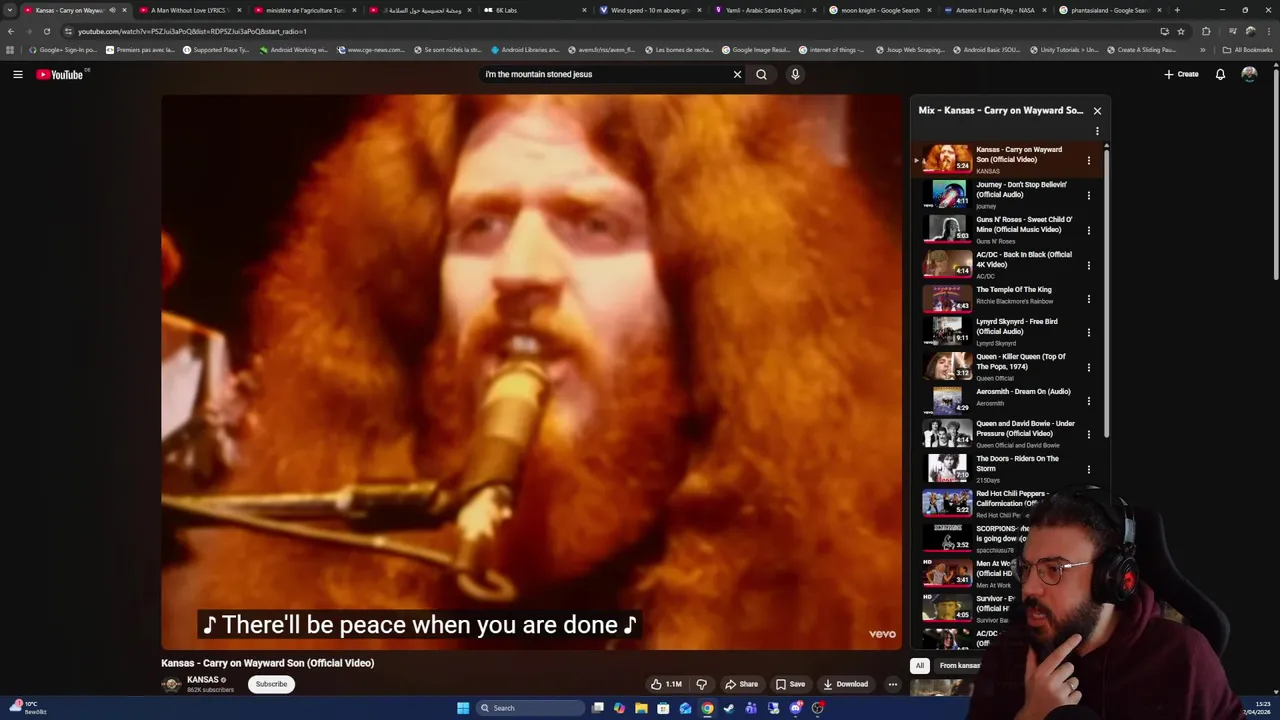Viewport: 1280px width, 720px height.
Task: Open options for Queen Killer Queen item
Action: tap(1089, 367)
